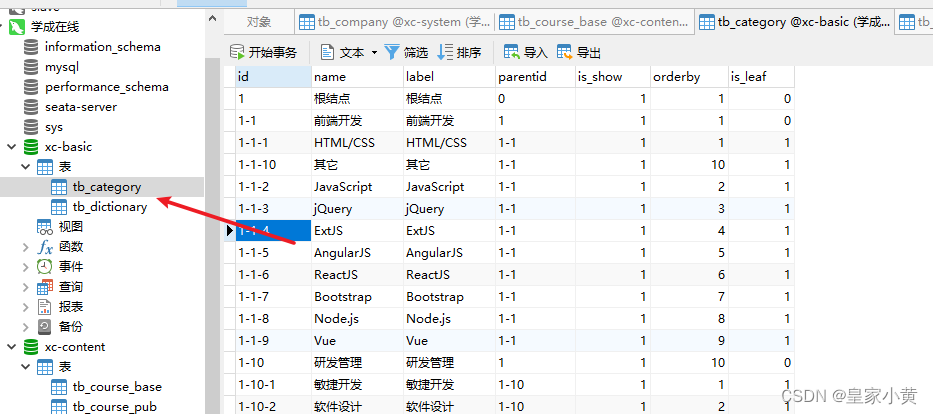Collapse the xc-content database node
The image size is (933, 414).
(x=11, y=347)
